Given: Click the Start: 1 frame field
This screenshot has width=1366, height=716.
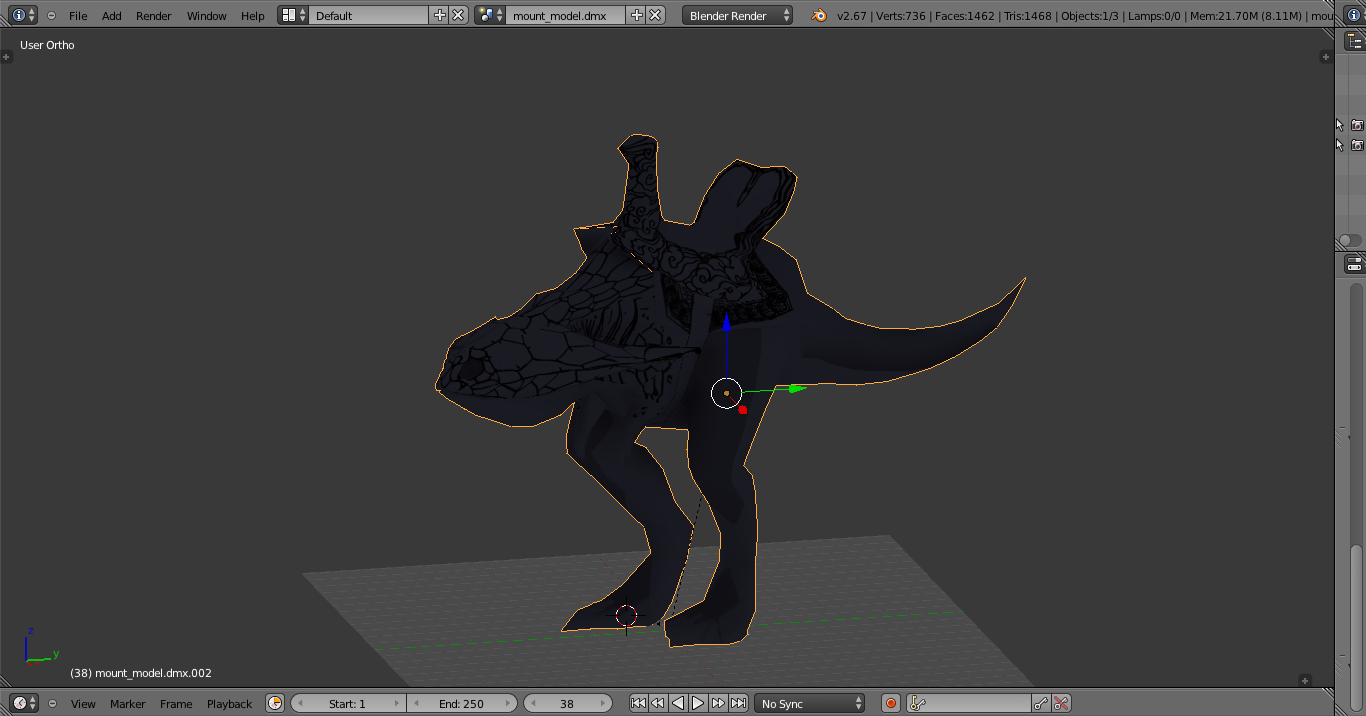Looking at the screenshot, I should click(348, 703).
